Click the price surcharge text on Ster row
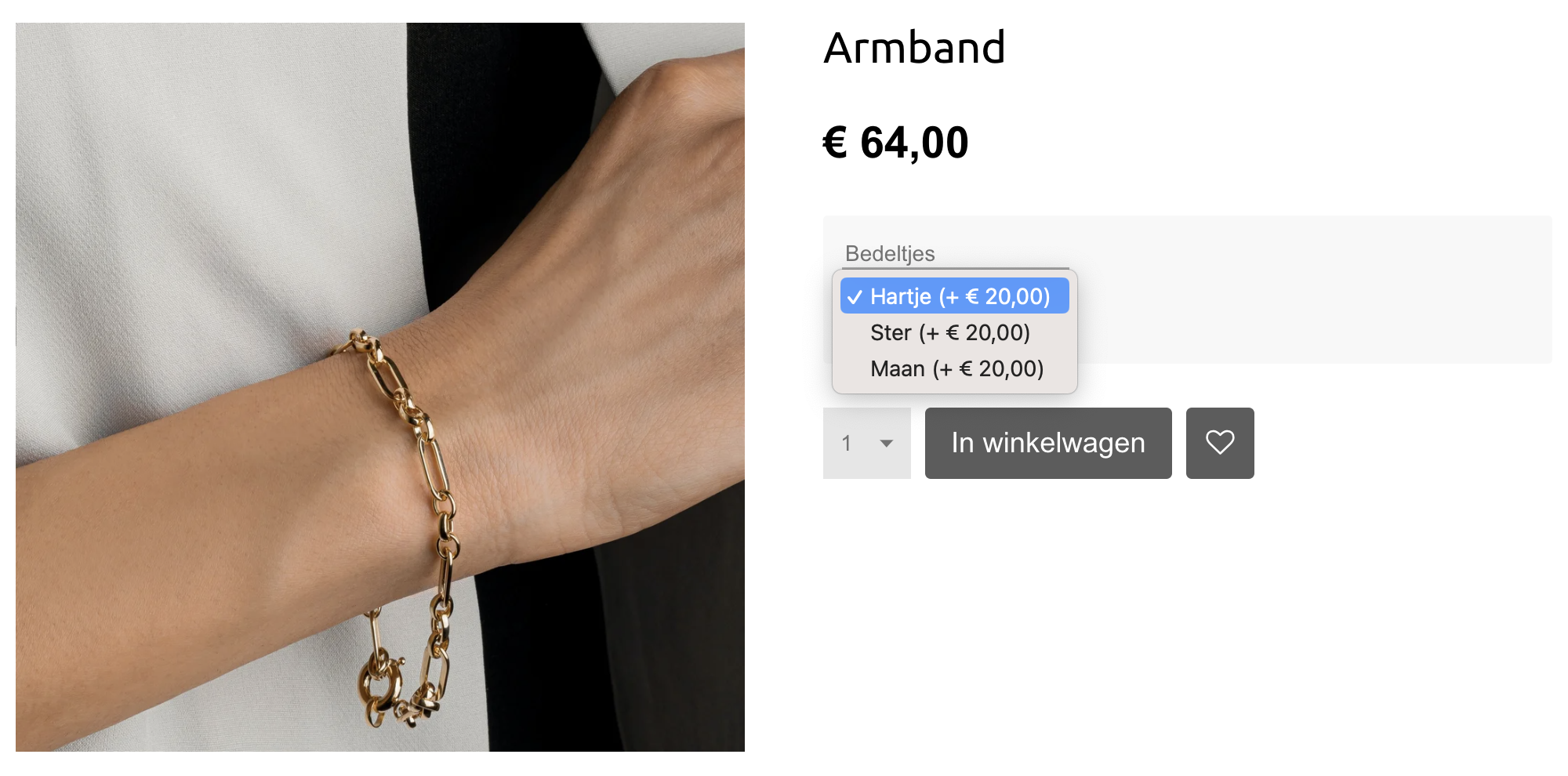The width and height of the screenshot is (1568, 776). coord(975,332)
